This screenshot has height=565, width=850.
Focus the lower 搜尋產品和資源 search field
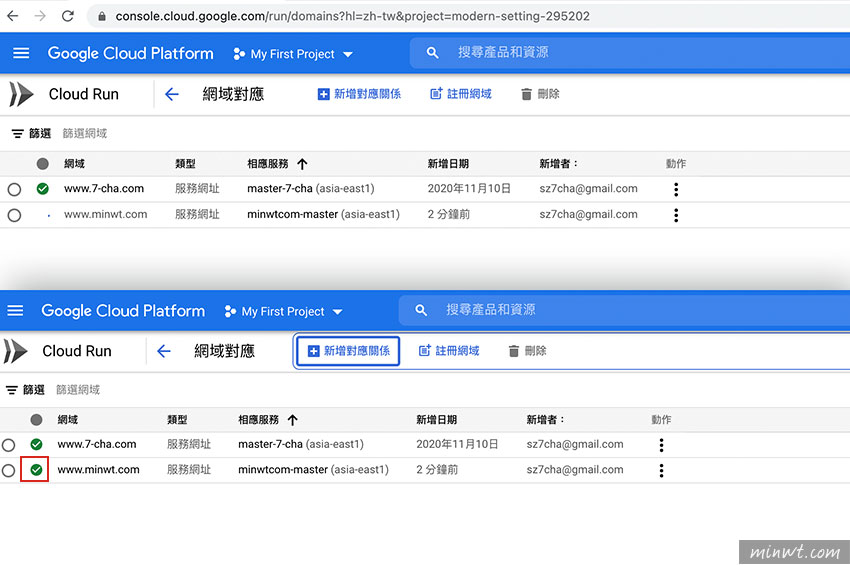point(623,310)
